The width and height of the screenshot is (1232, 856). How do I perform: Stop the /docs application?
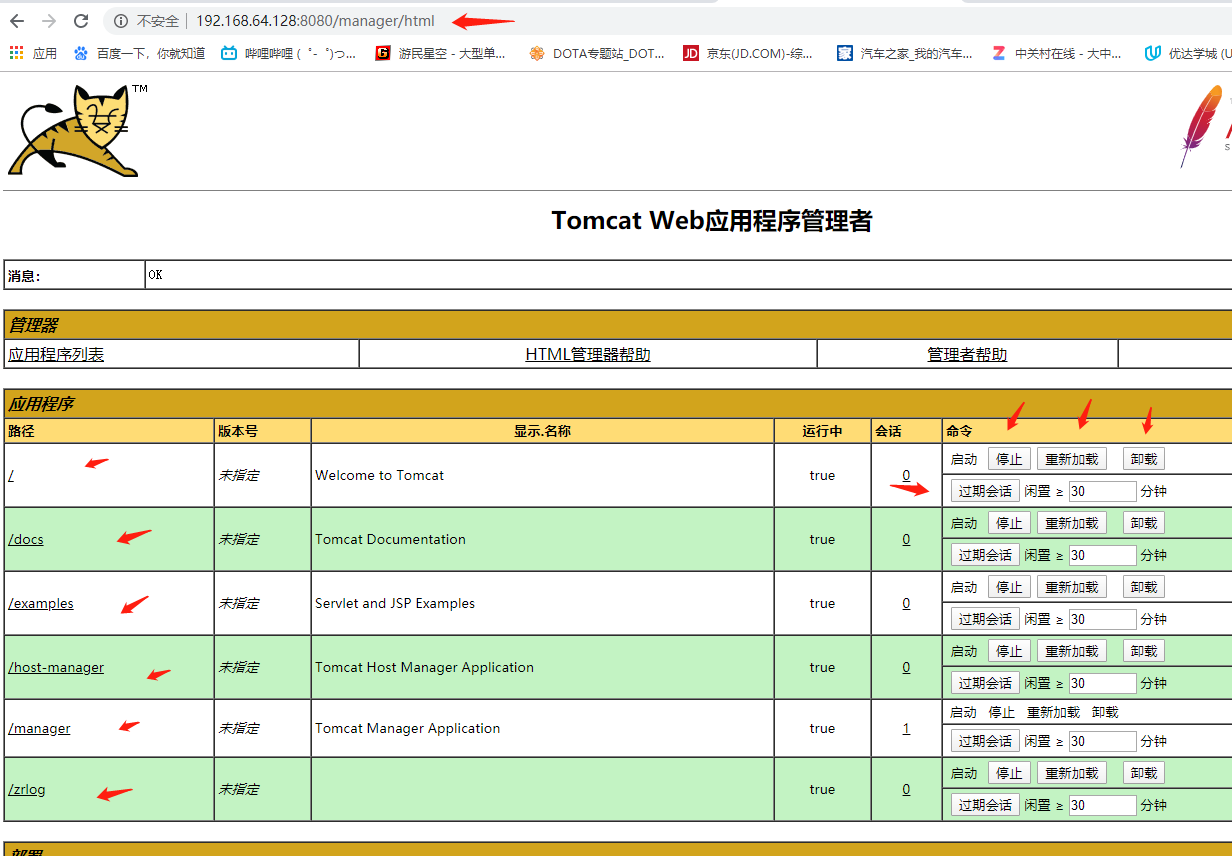click(1009, 523)
